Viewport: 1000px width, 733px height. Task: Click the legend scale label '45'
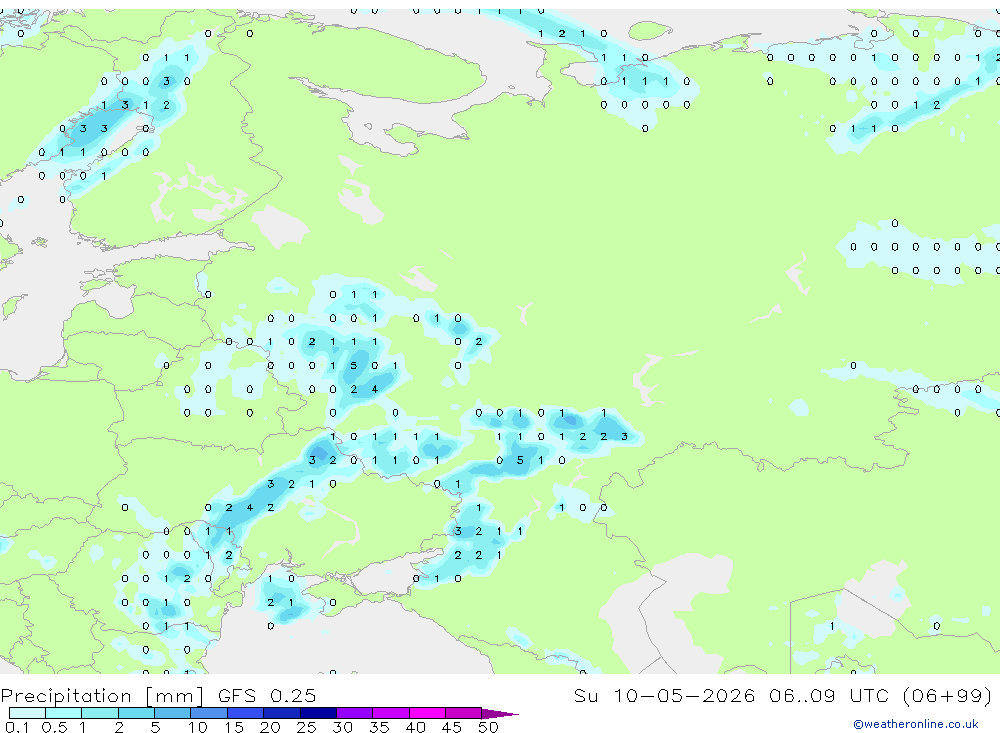point(452,727)
